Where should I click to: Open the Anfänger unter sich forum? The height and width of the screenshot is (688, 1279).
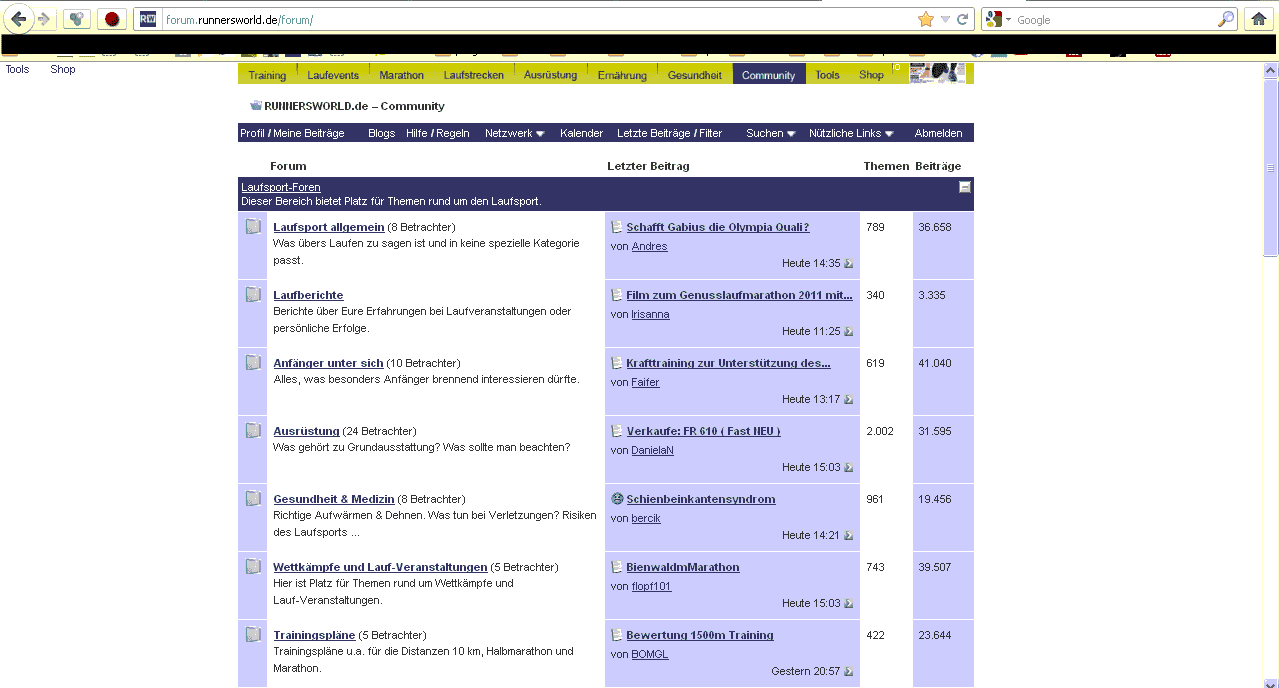(x=328, y=363)
